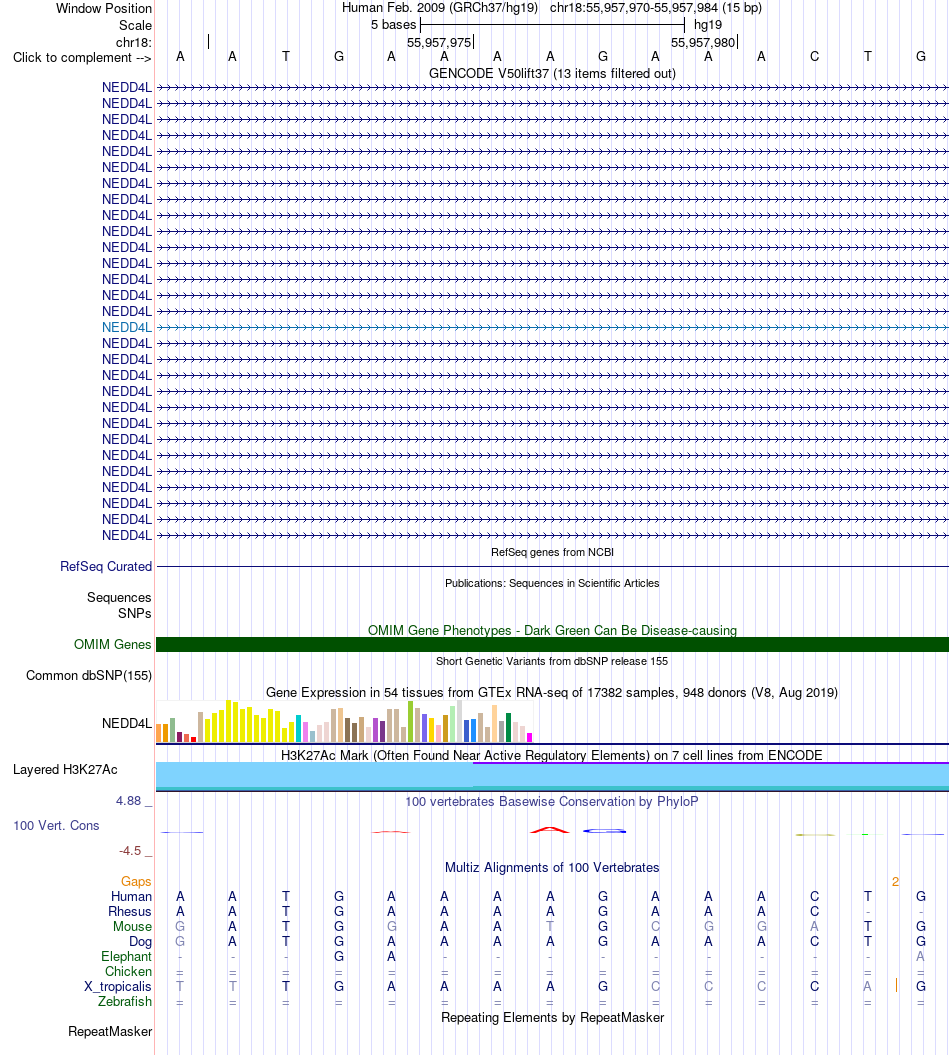Image resolution: width=950 pixels, height=1055 pixels.
Task: Click the 4.88 upper PhyloP axis value
Action: coord(129,801)
